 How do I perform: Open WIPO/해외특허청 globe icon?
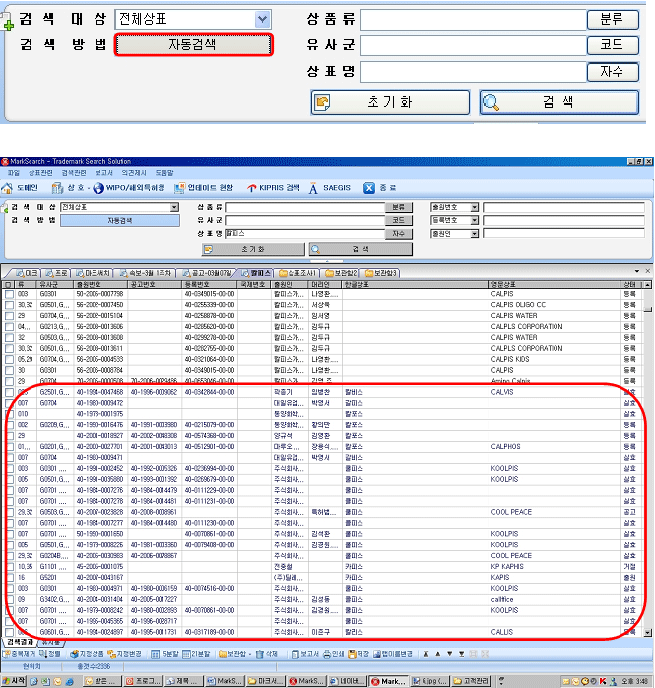click(x=99, y=188)
